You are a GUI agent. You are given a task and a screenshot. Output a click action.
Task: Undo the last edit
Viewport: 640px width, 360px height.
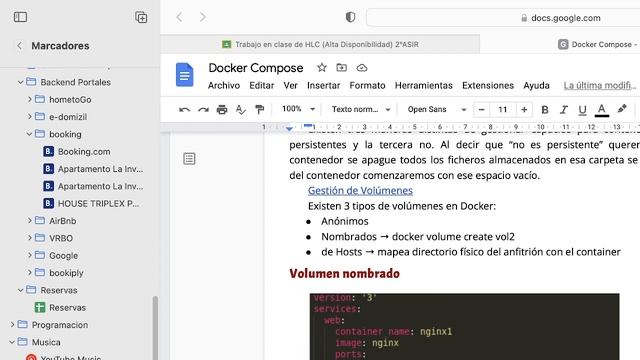[x=184, y=109]
